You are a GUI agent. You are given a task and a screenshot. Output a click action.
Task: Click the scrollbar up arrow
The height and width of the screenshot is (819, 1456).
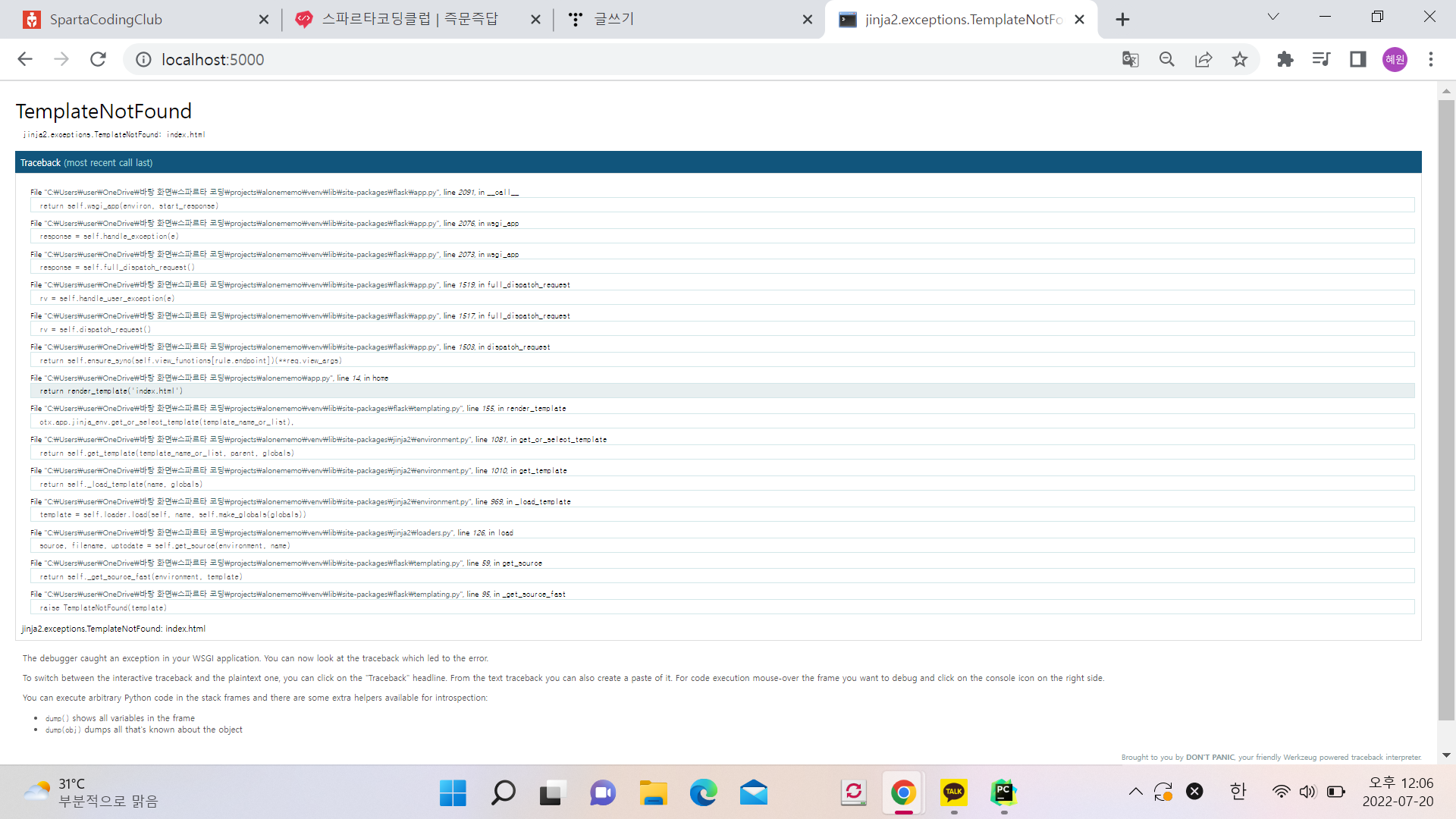1446,91
